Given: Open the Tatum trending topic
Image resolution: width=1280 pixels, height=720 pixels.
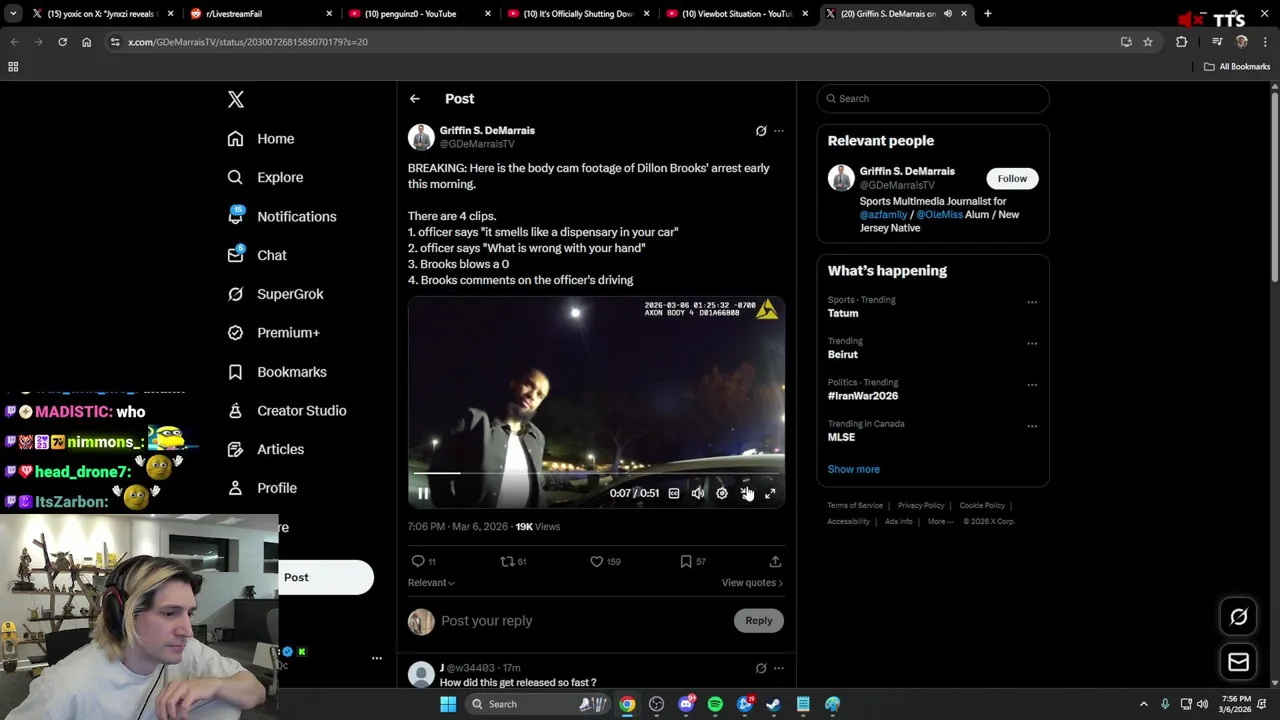Looking at the screenshot, I should (843, 313).
